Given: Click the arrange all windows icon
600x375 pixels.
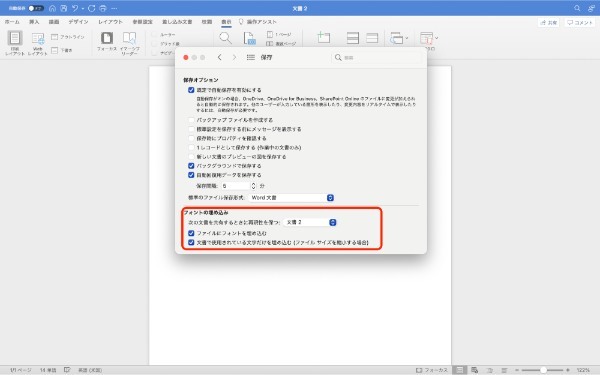Looking at the screenshot, I should [x=352, y=38].
